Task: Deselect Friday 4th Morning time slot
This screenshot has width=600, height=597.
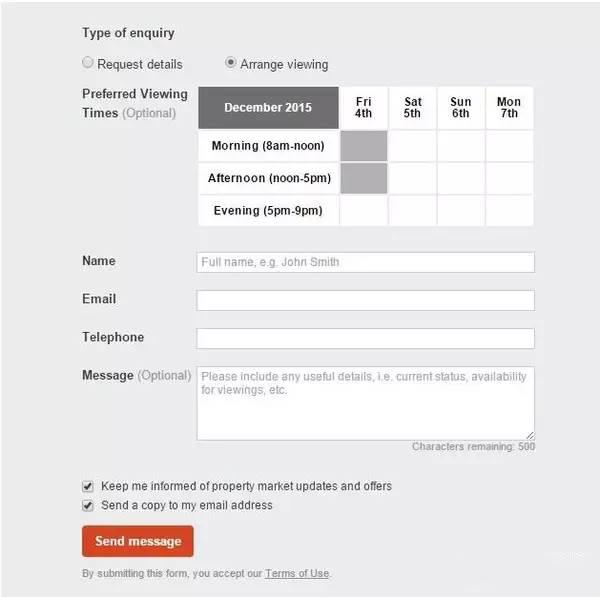Action: tap(364, 146)
